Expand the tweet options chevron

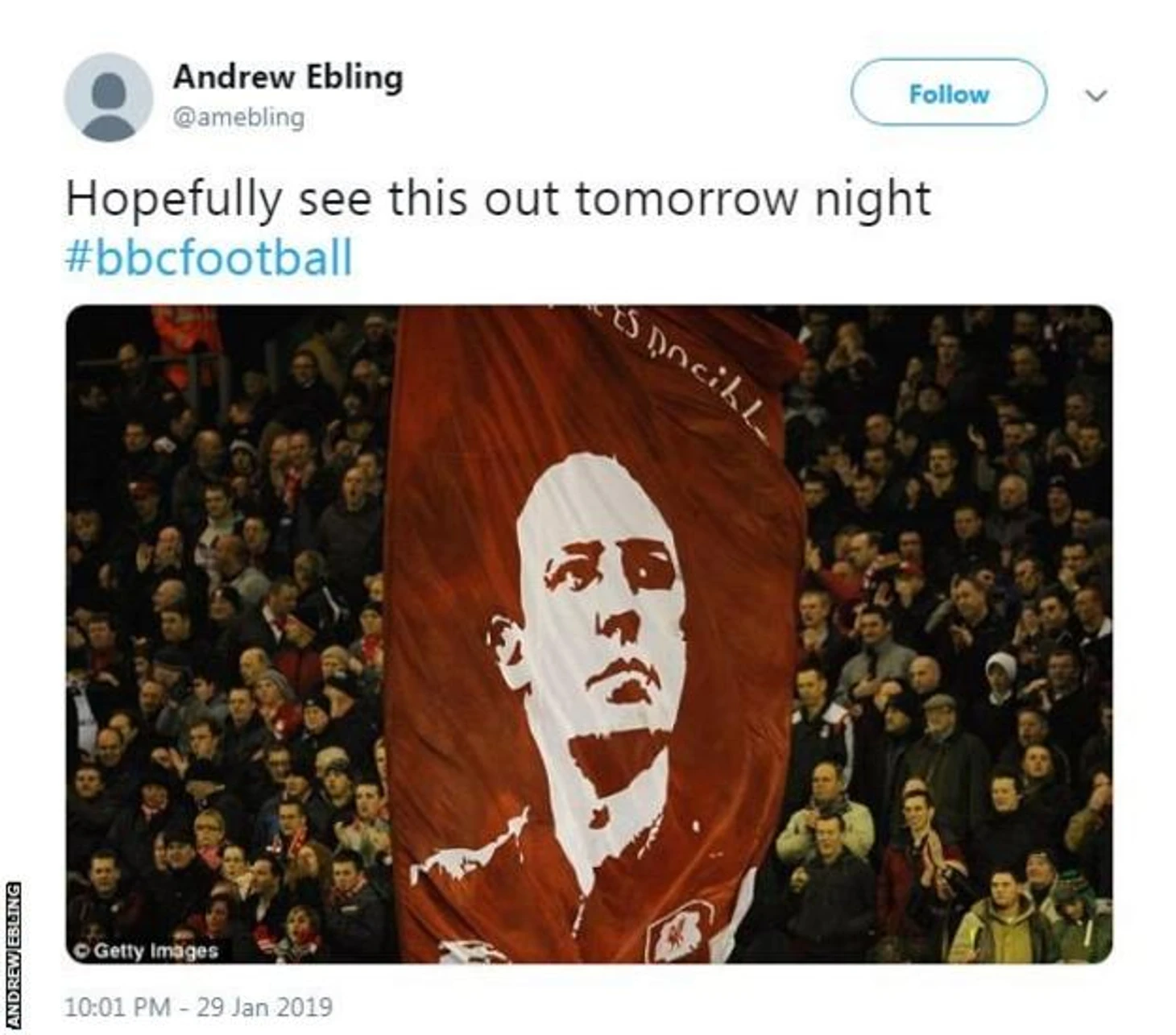(1096, 95)
